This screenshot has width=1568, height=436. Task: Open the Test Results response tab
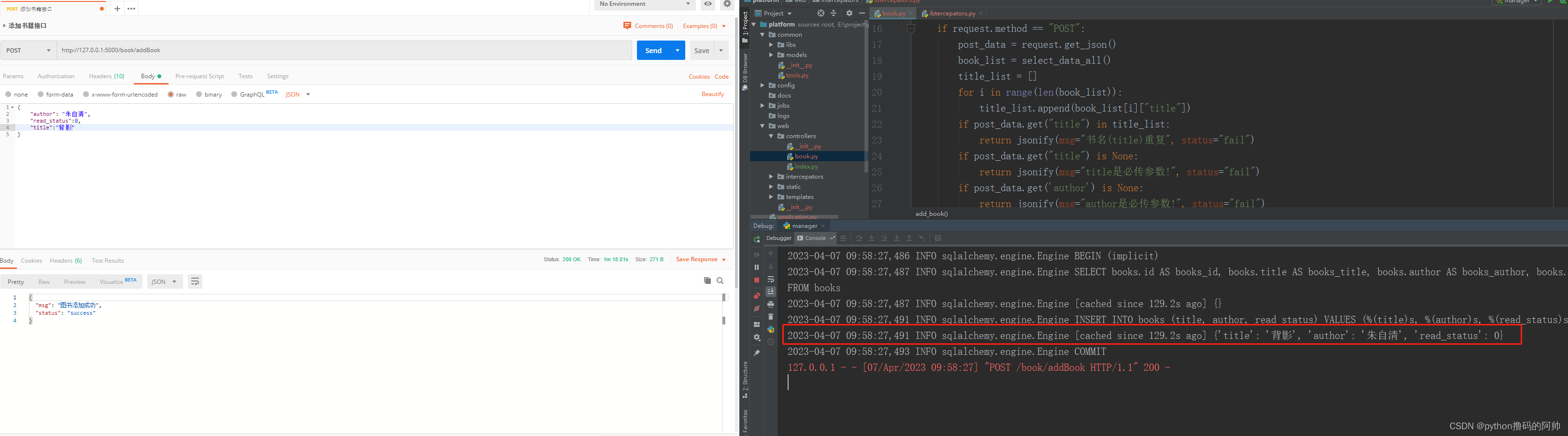108,261
